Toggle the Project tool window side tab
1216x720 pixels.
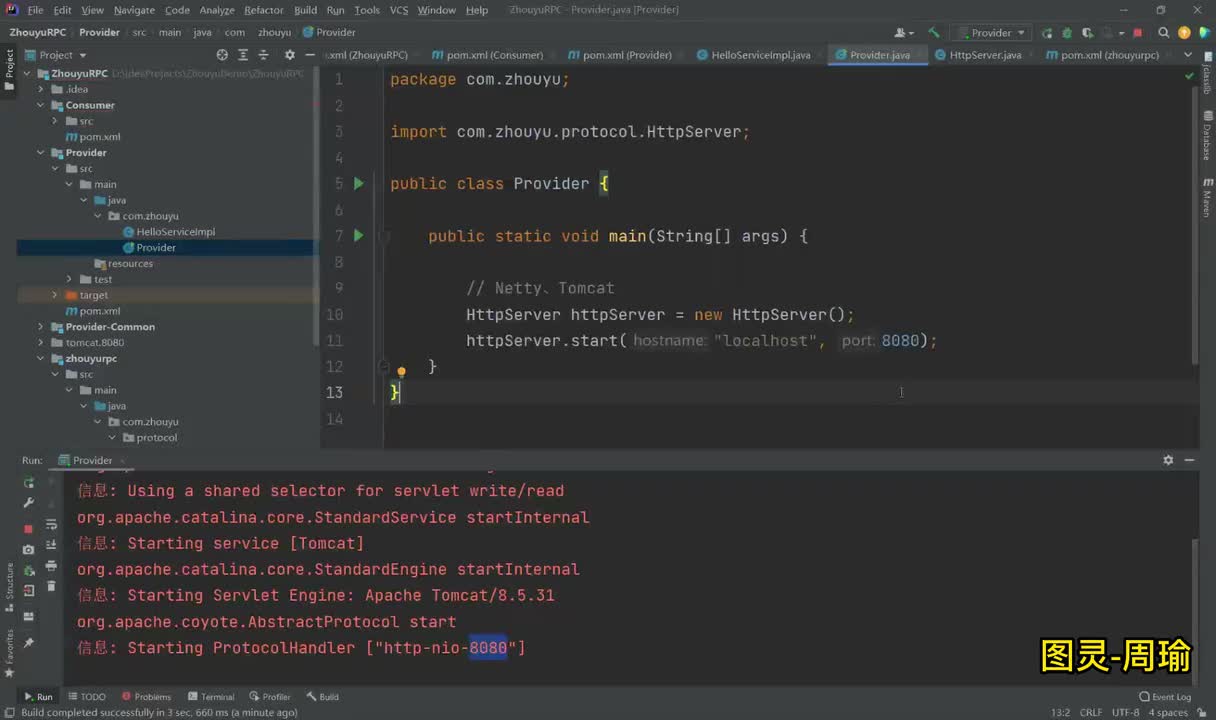[9, 70]
